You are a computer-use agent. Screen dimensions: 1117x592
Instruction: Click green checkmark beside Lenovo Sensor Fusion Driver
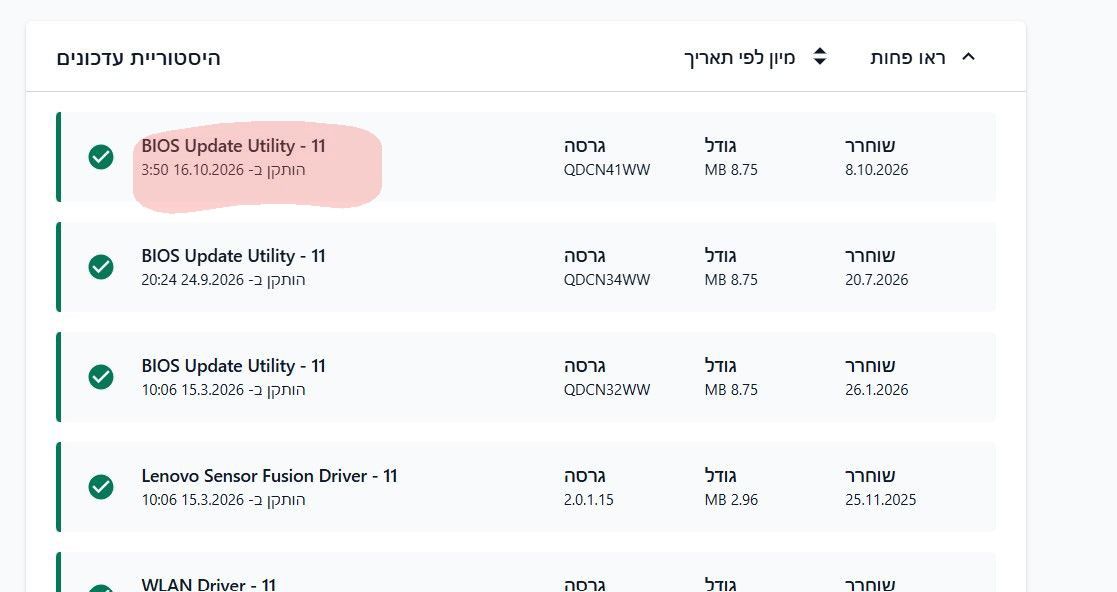point(101,487)
